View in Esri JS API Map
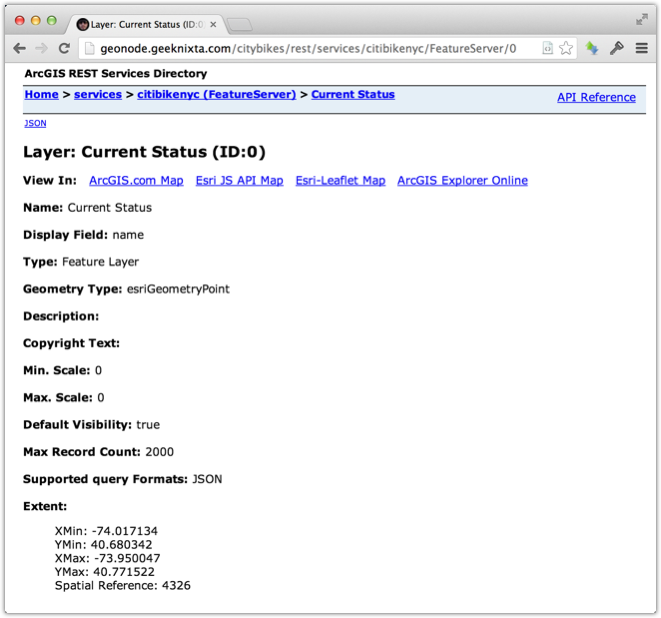The image size is (661, 618). (239, 180)
